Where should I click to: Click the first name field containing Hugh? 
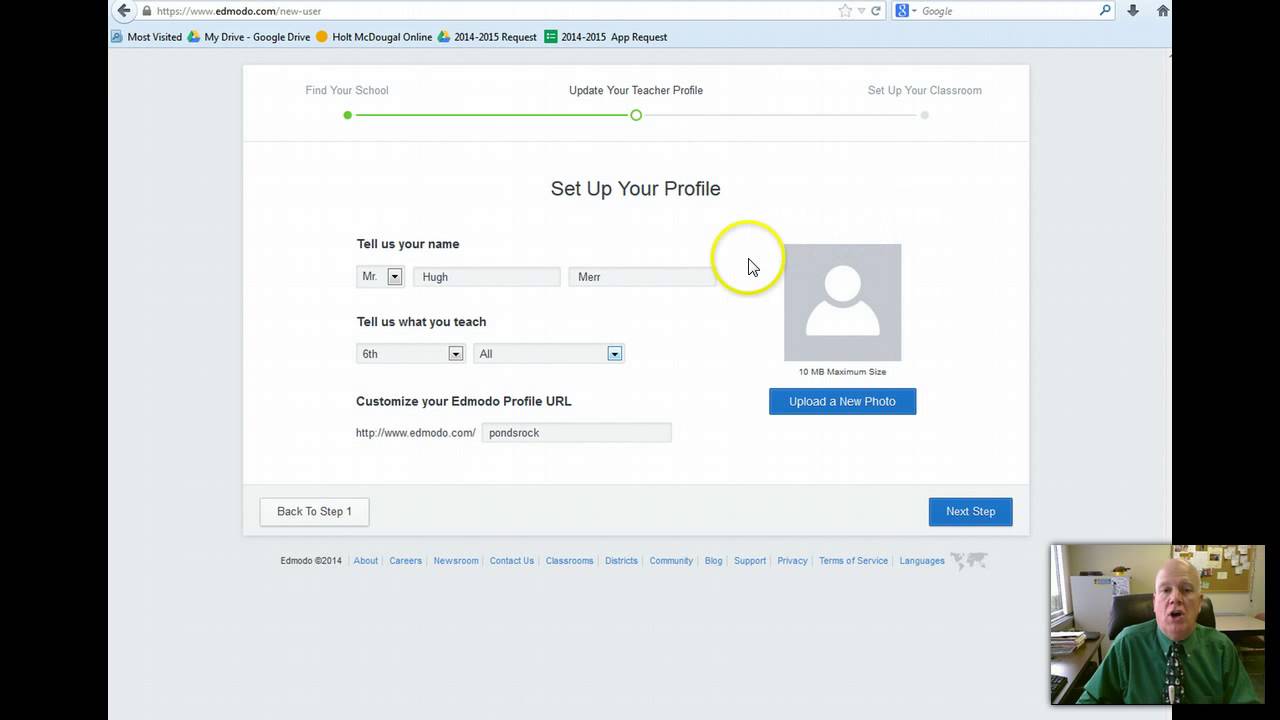click(x=487, y=277)
